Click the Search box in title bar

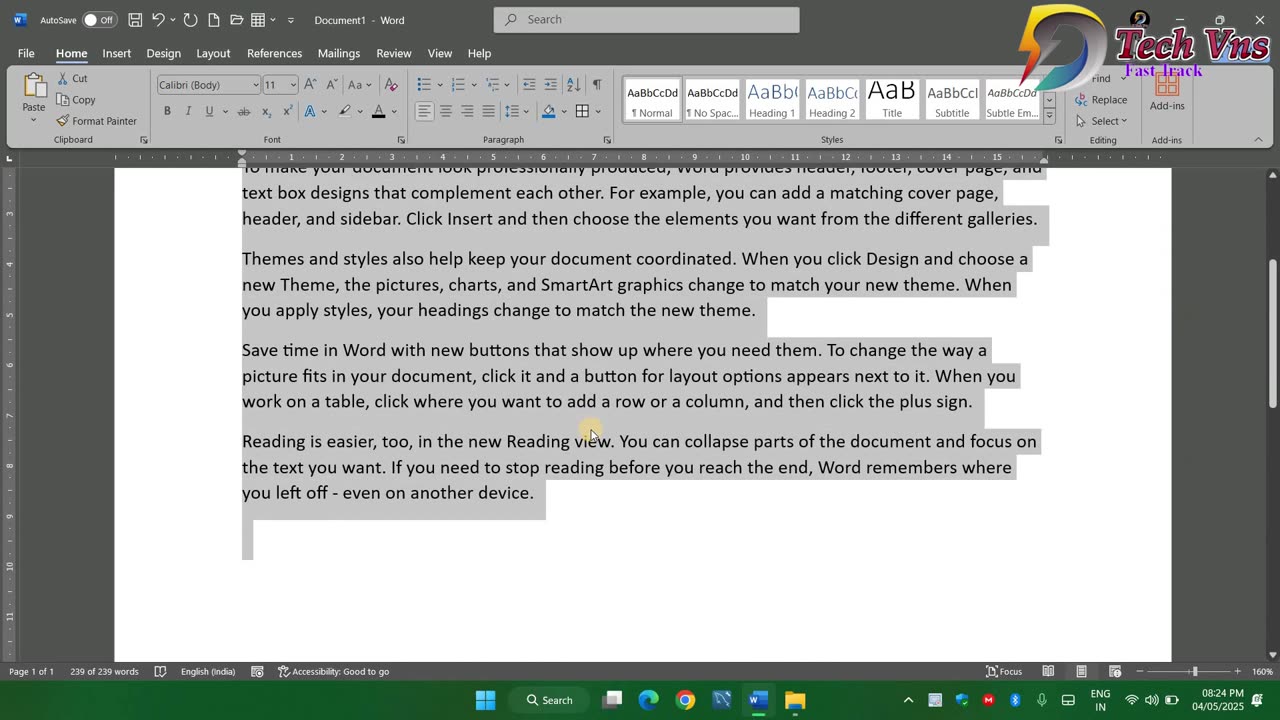click(x=646, y=20)
